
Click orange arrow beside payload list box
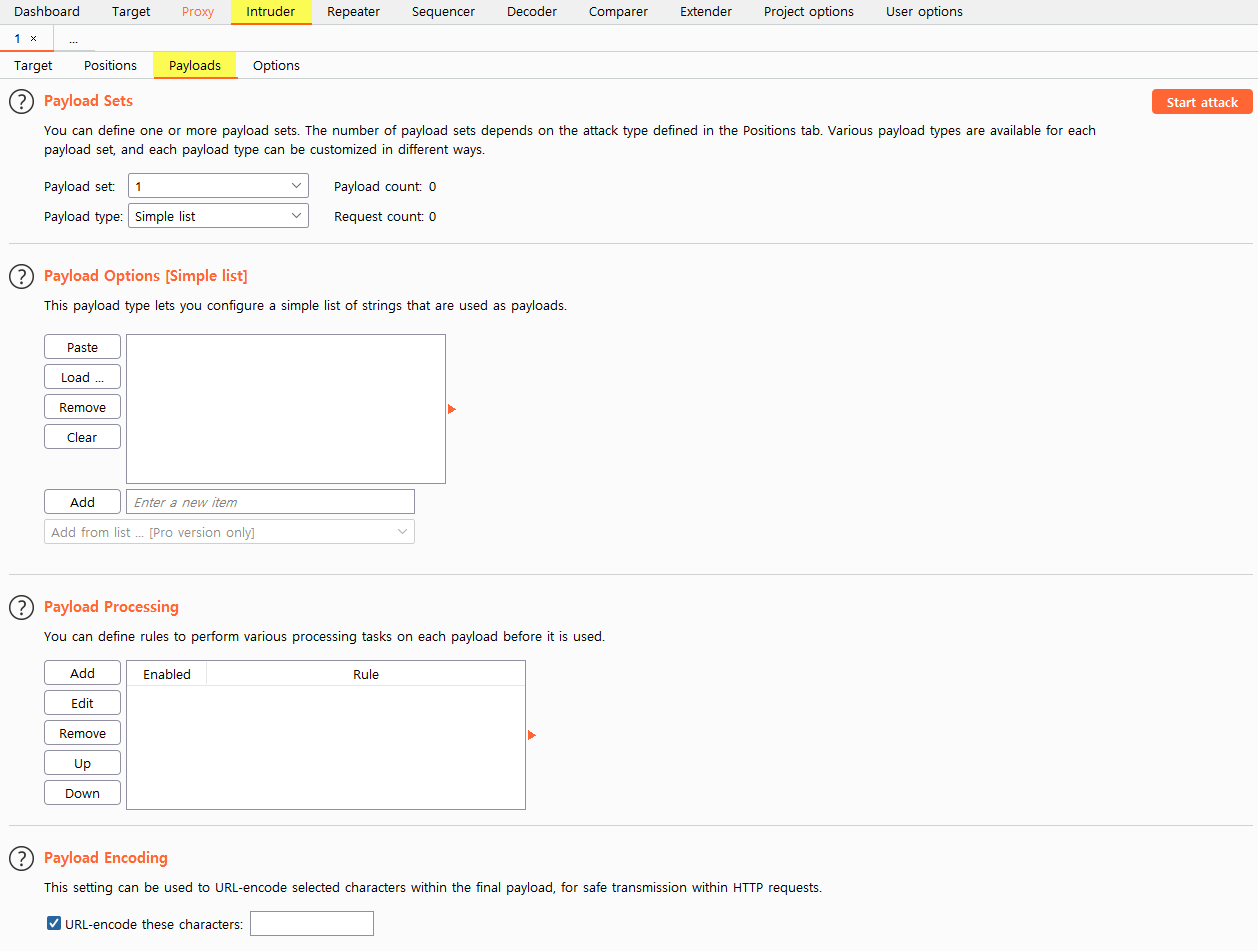point(452,409)
